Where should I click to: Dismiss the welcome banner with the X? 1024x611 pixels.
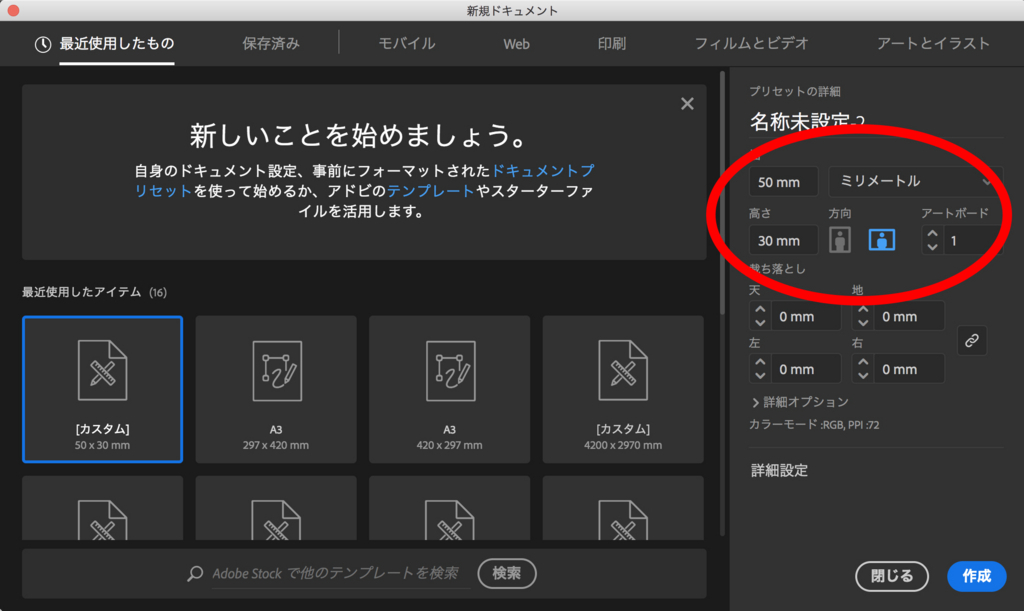click(687, 104)
